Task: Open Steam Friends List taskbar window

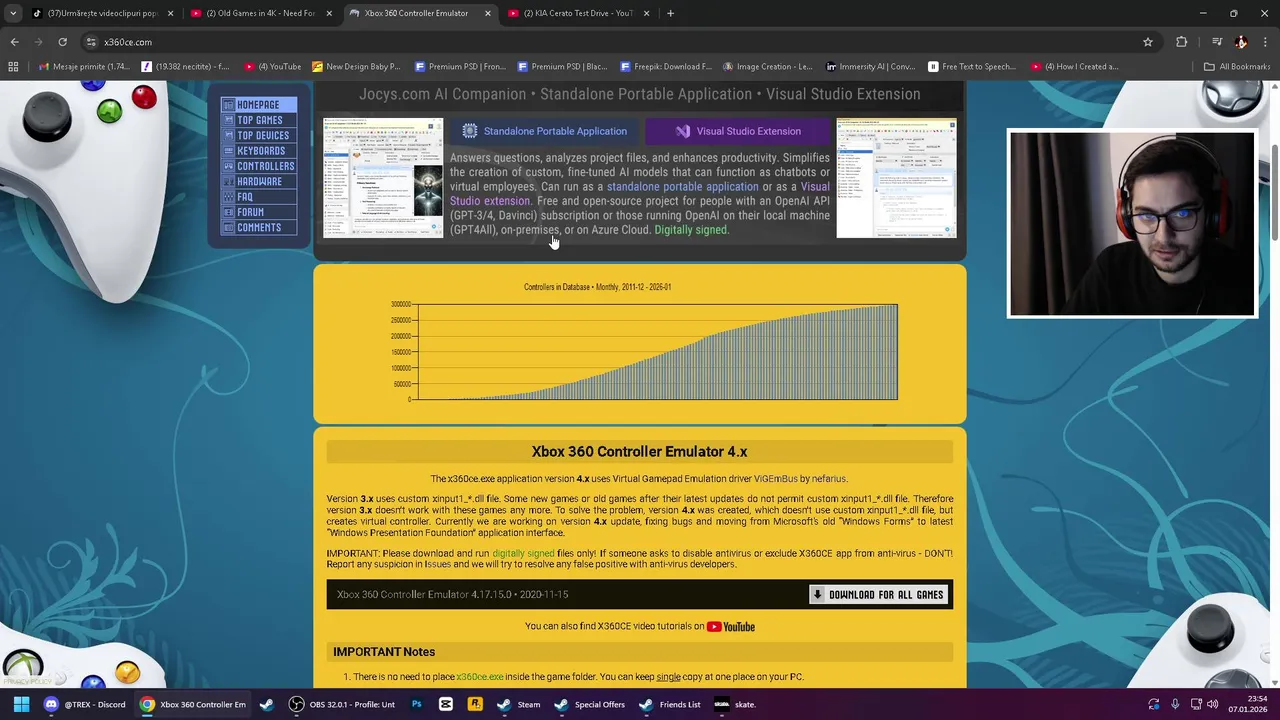Action: pyautogui.click(x=669, y=704)
